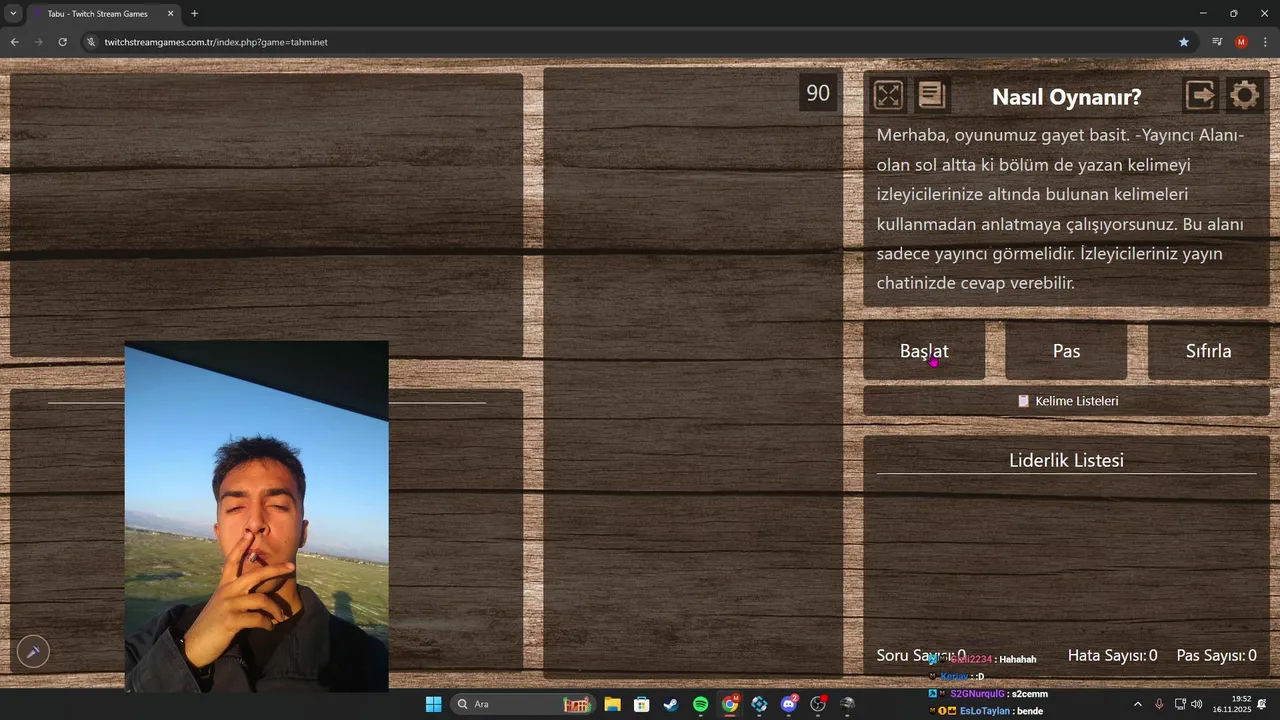
Task: Click the microphone tray icon
Action: click(x=1159, y=704)
